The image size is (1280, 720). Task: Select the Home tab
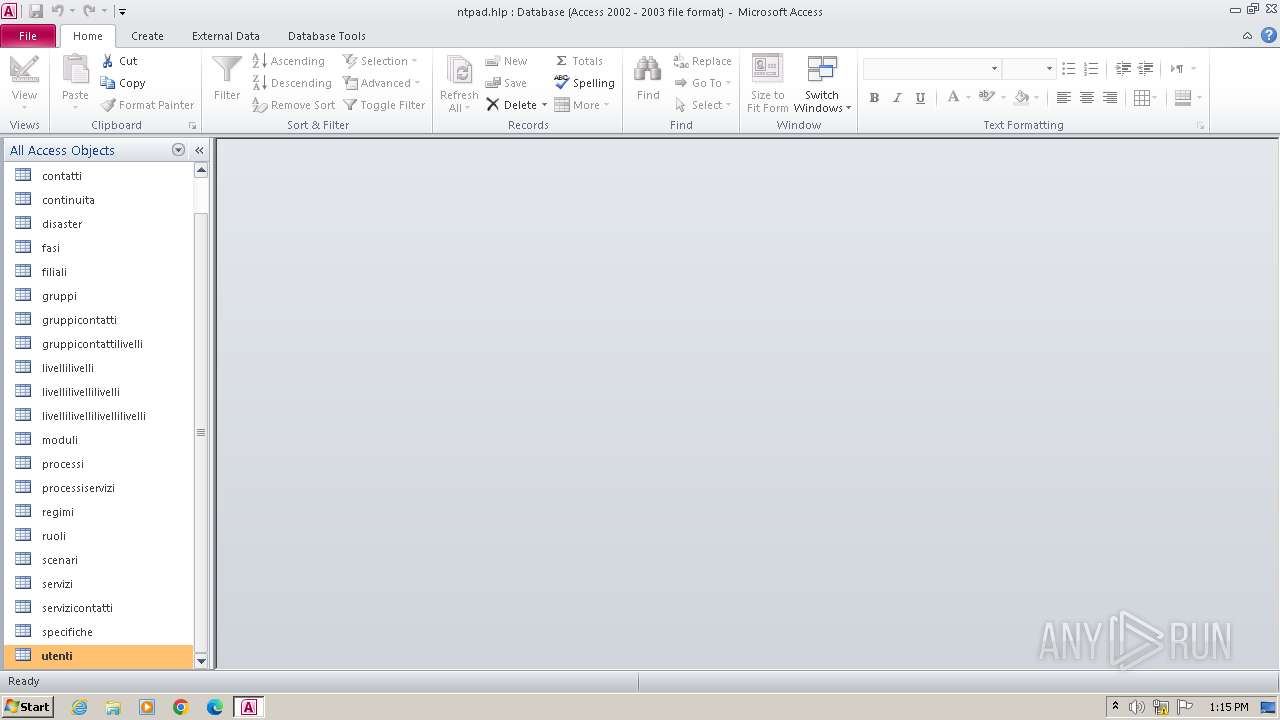tap(88, 36)
